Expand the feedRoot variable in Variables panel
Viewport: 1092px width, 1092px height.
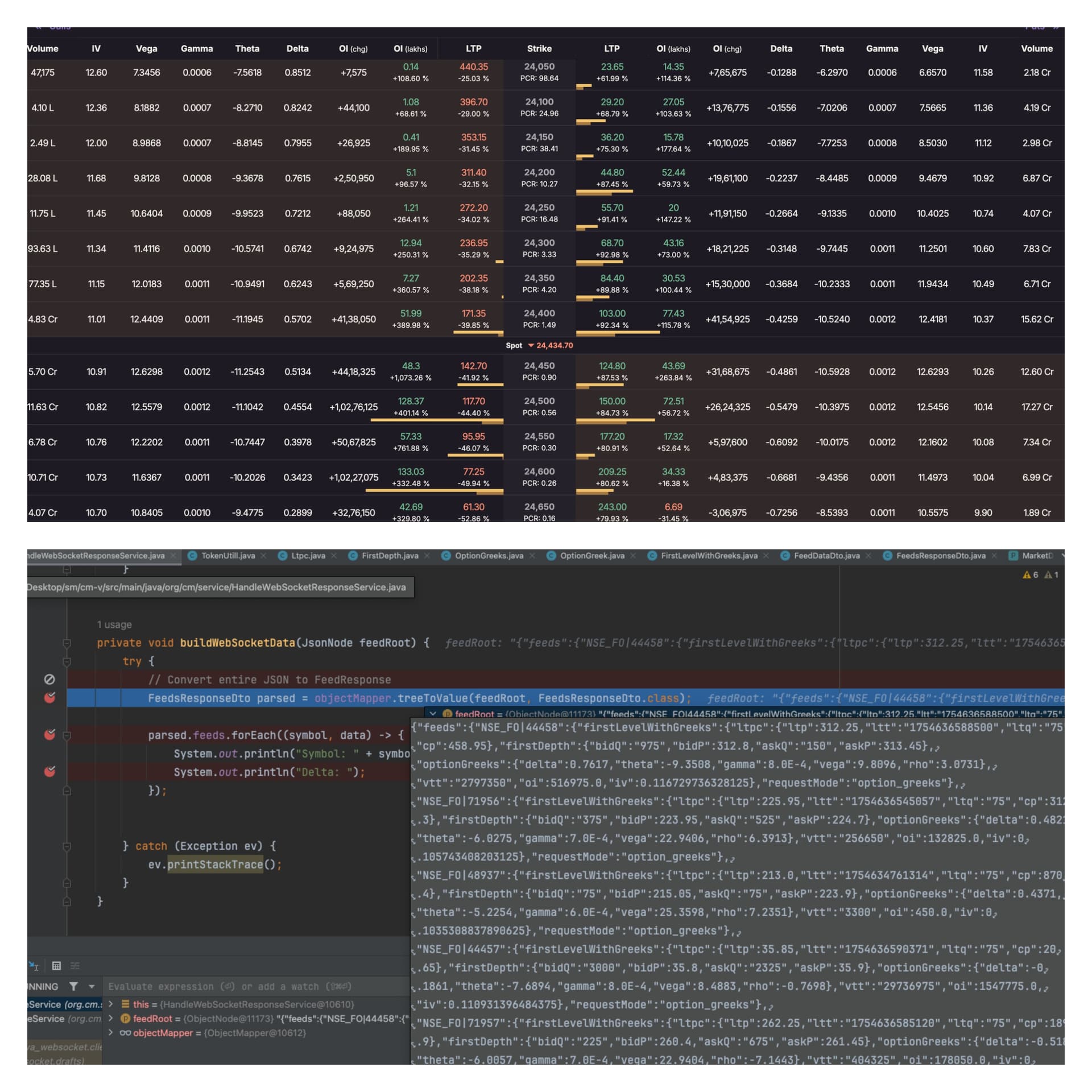click(x=111, y=1019)
